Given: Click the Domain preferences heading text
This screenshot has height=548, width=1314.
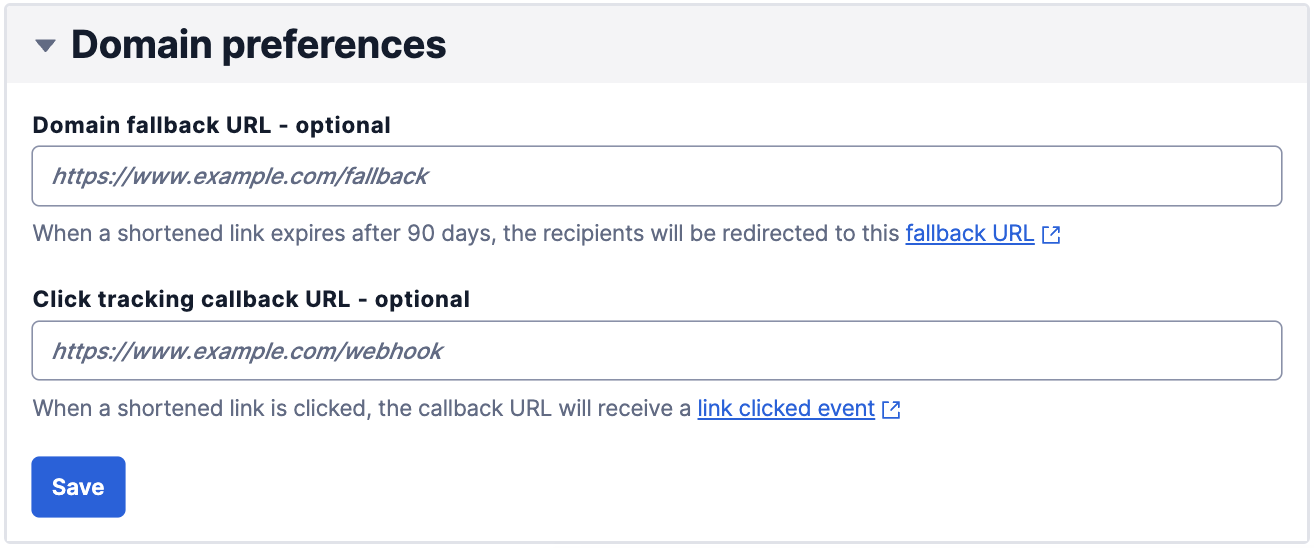Looking at the screenshot, I should [x=258, y=45].
